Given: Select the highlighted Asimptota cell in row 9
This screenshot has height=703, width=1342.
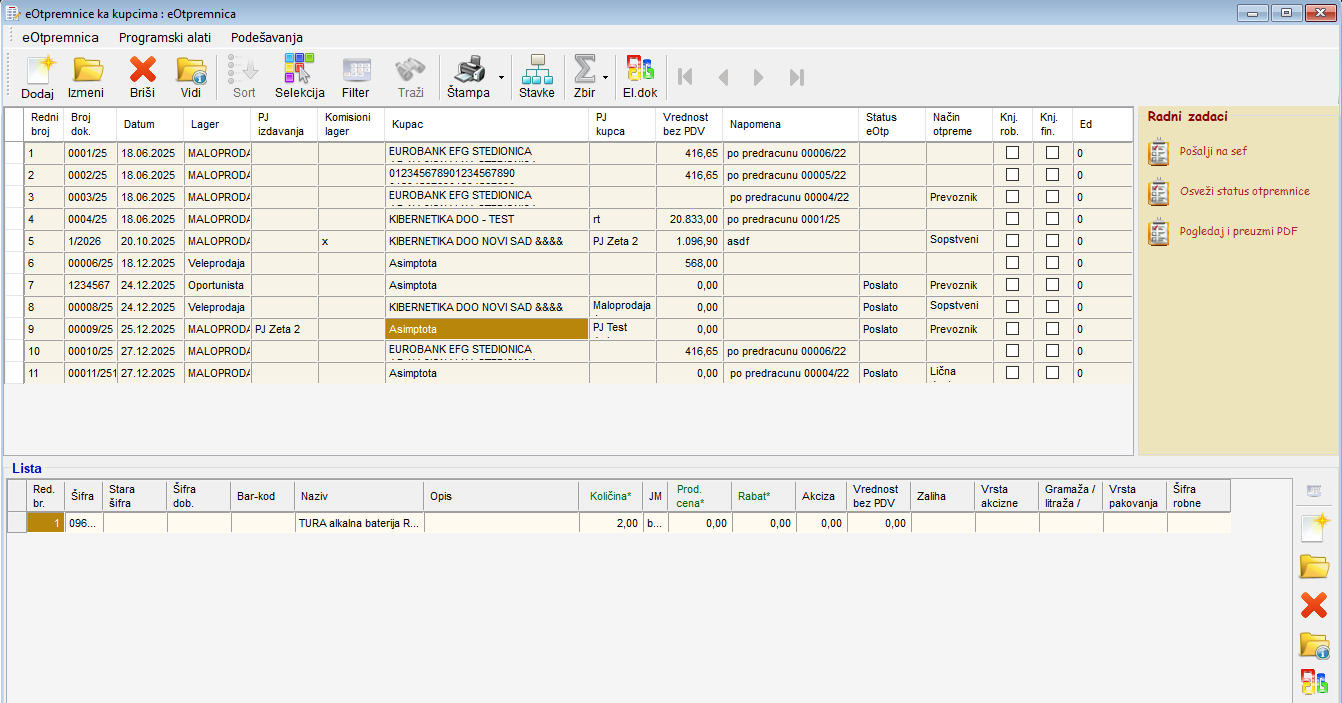Looking at the screenshot, I should pos(486,329).
